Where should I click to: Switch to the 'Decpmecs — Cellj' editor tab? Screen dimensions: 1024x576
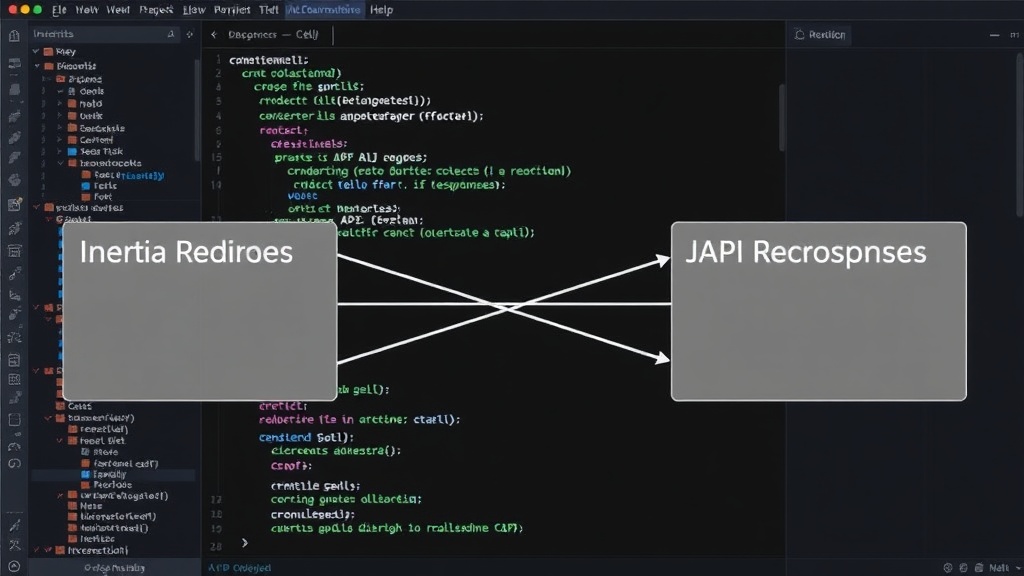click(273, 35)
